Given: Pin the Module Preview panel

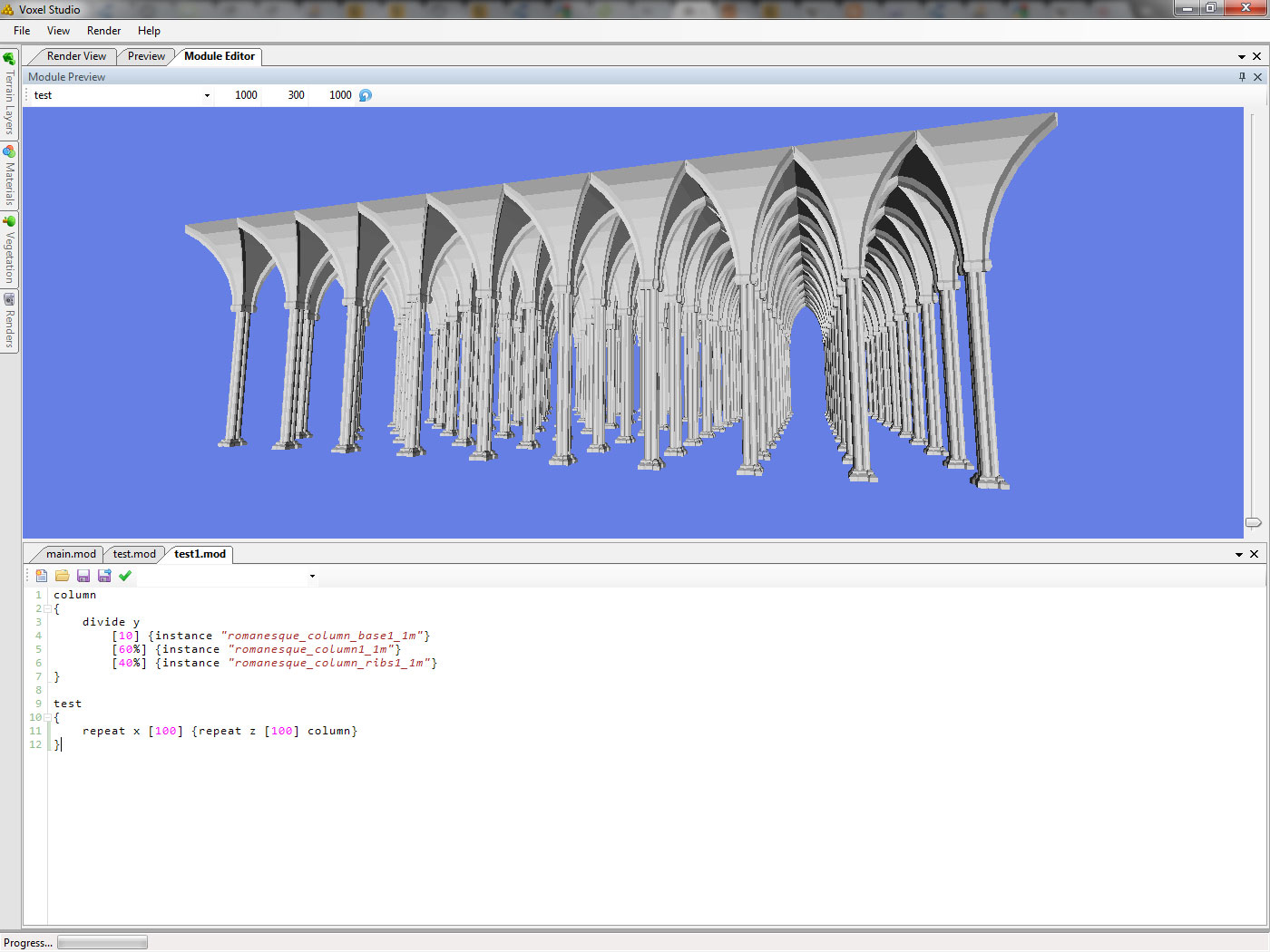Looking at the screenshot, I should pyautogui.click(x=1242, y=77).
